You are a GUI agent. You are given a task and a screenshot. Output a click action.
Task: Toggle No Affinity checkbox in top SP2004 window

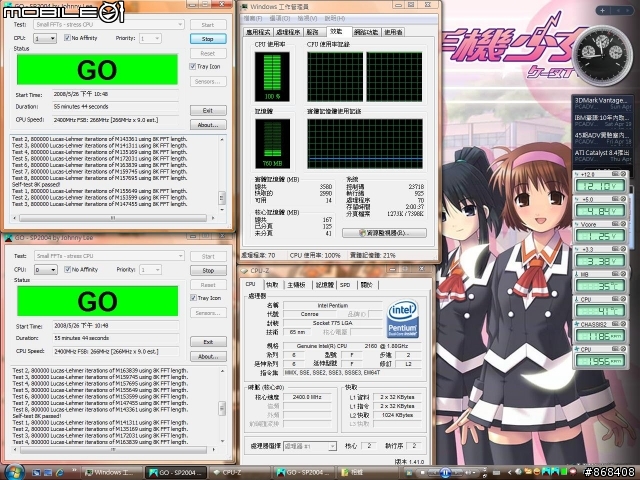(x=67, y=38)
